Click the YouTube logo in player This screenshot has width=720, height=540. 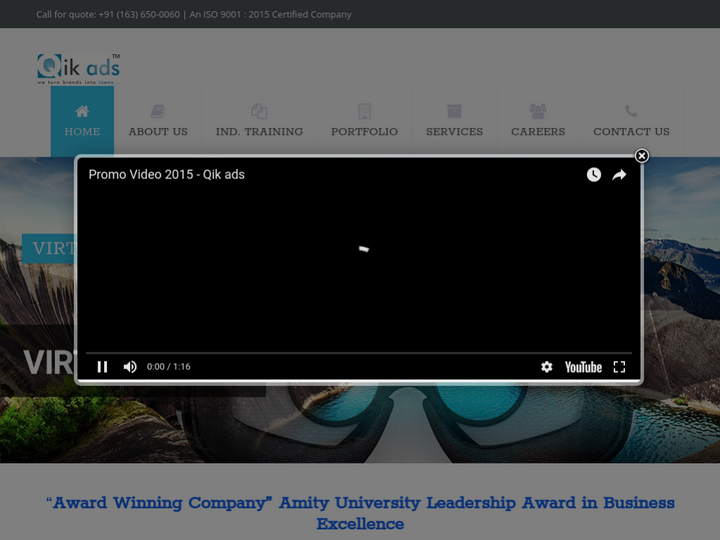(583, 367)
